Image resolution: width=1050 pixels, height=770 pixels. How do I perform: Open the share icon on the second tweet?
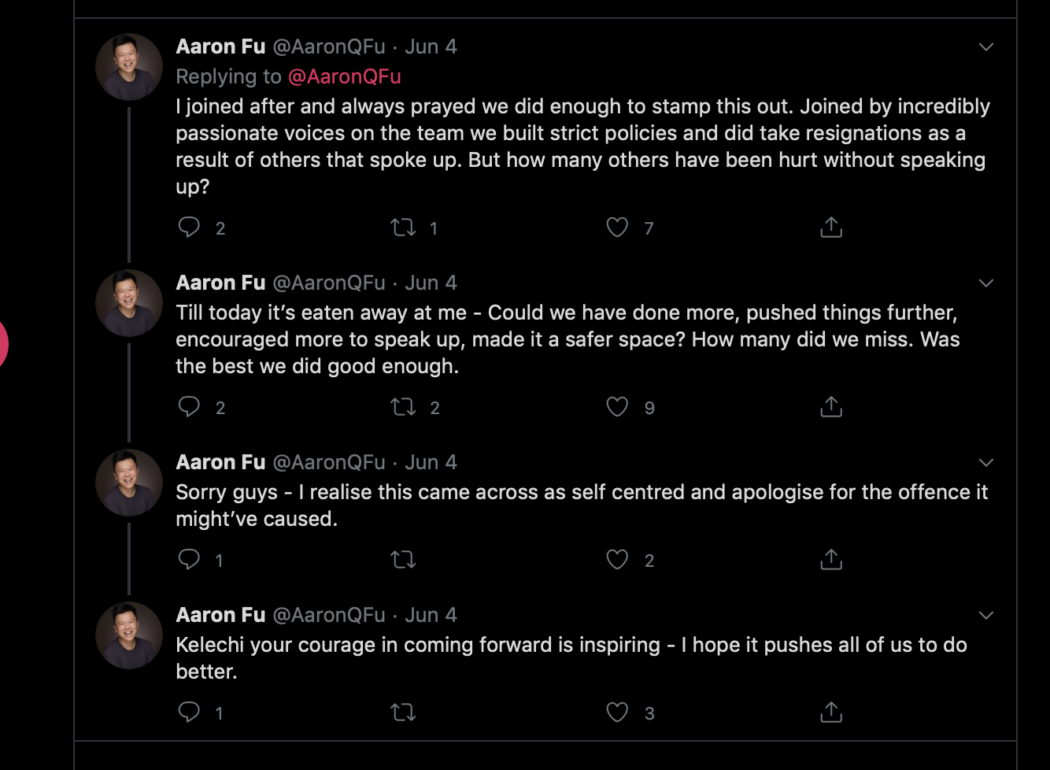pyautogui.click(x=830, y=407)
